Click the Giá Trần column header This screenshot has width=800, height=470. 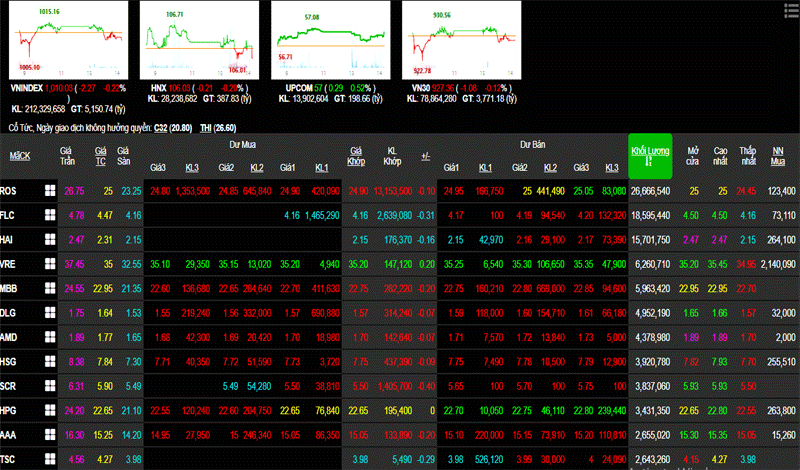67,156
